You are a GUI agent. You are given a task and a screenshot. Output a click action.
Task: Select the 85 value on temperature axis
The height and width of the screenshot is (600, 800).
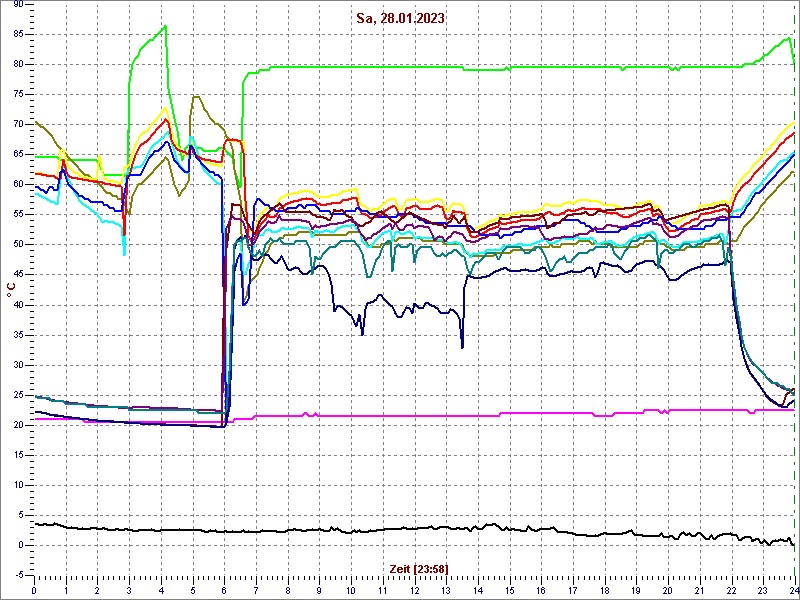[x=17, y=34]
